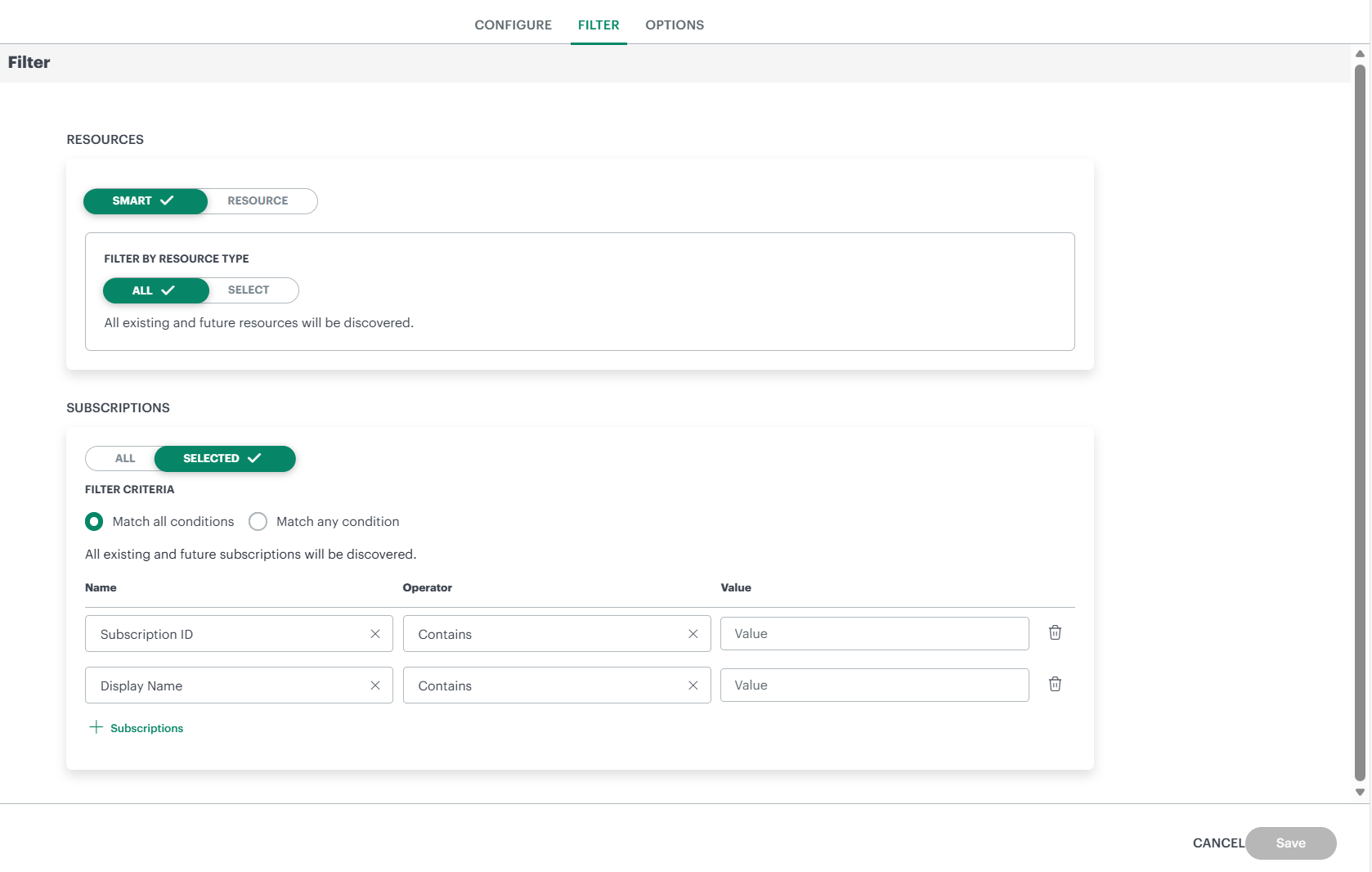Select Match any condition radio button

point(258,522)
